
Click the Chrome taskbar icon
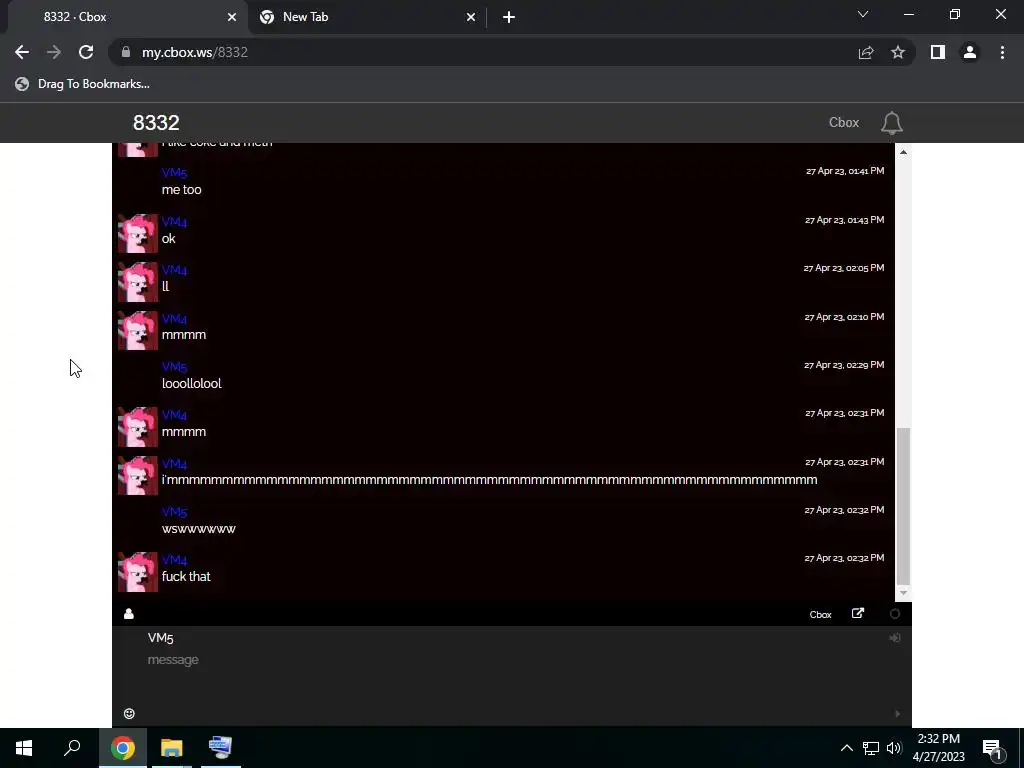(123, 748)
